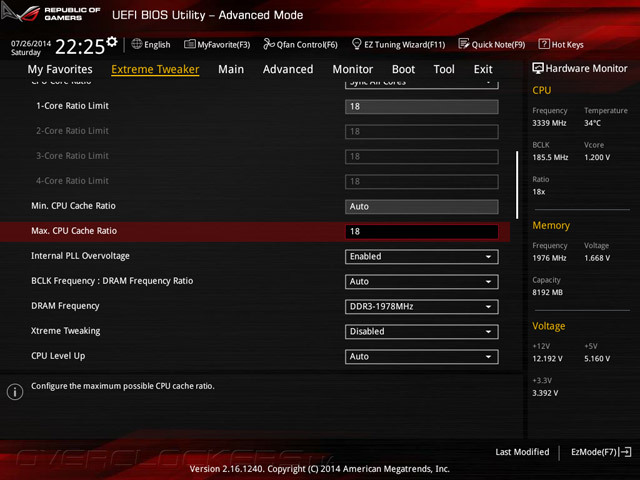Click the Vcore 1.200 V value

pos(597,157)
